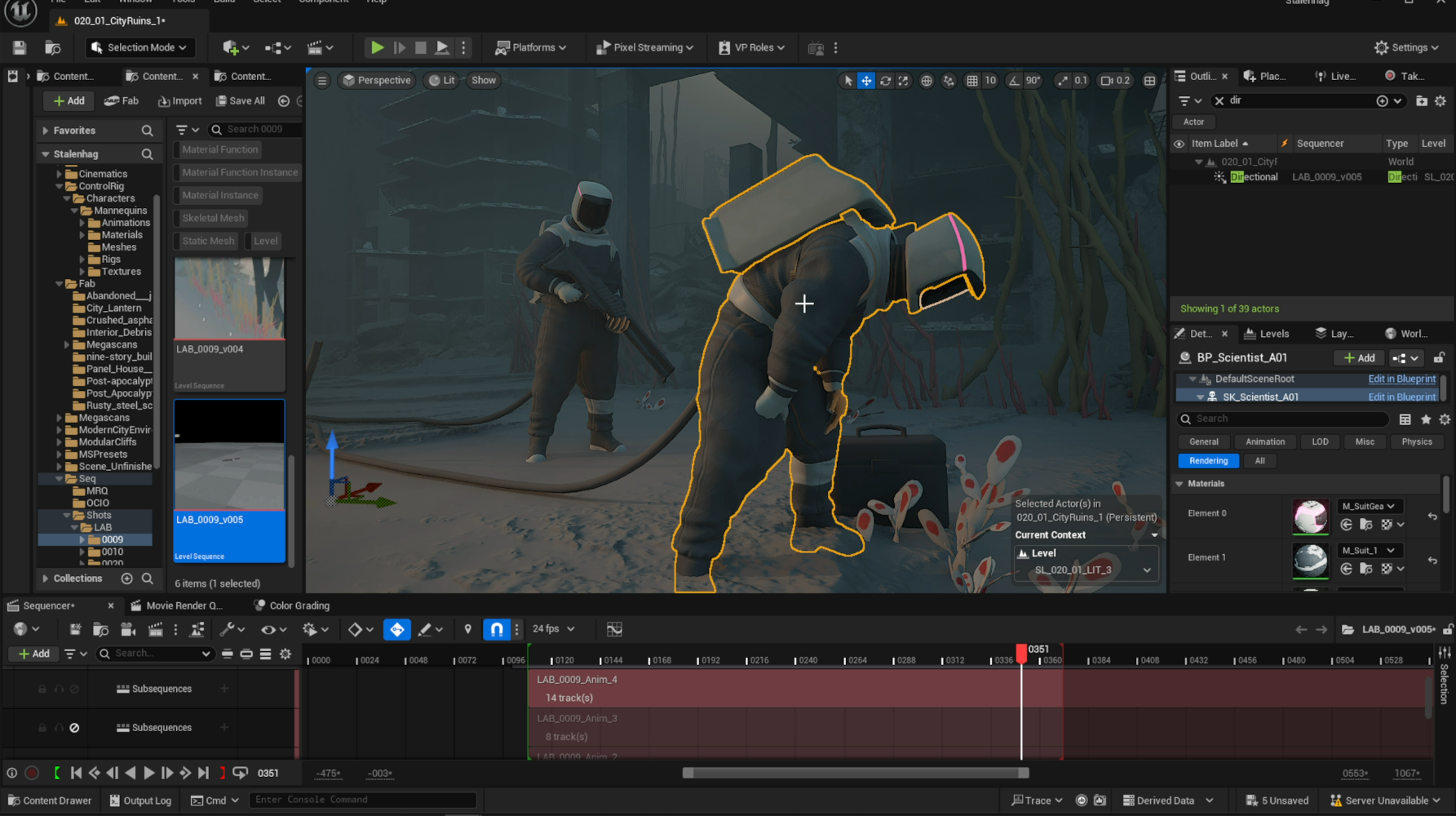Open the sequencer camera render icon
The height and width of the screenshot is (816, 1456).
coord(128,629)
